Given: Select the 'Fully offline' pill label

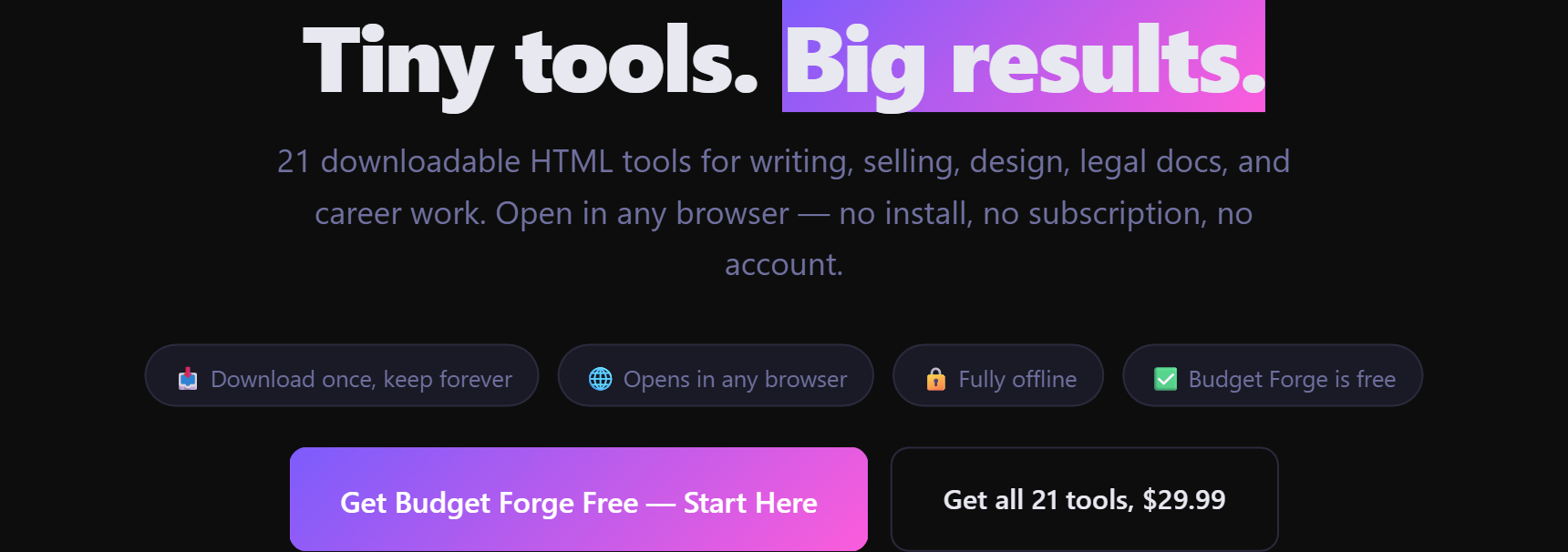Looking at the screenshot, I should click(x=1017, y=379).
